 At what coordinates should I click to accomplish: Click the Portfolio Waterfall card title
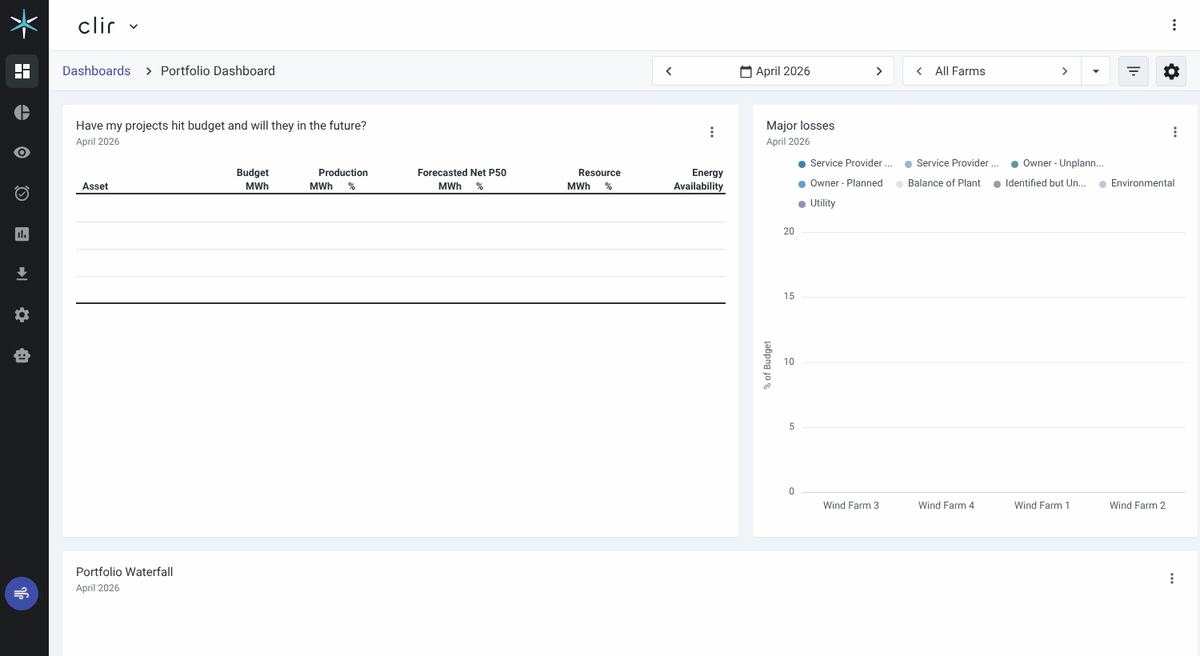[125, 572]
